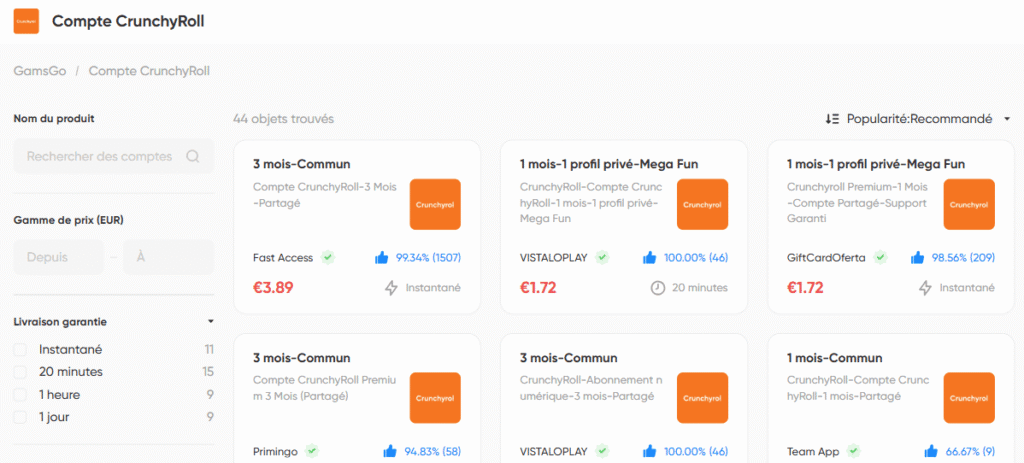The image size is (1024, 463).
Task: Click the 98.56% (209) rating
Action: coord(963,258)
